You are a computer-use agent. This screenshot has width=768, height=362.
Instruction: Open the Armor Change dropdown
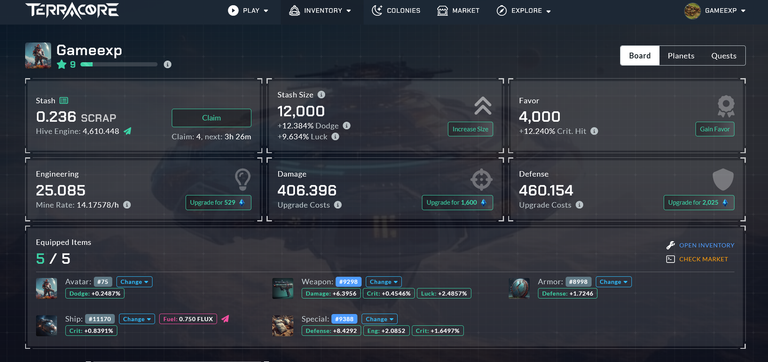(x=613, y=282)
